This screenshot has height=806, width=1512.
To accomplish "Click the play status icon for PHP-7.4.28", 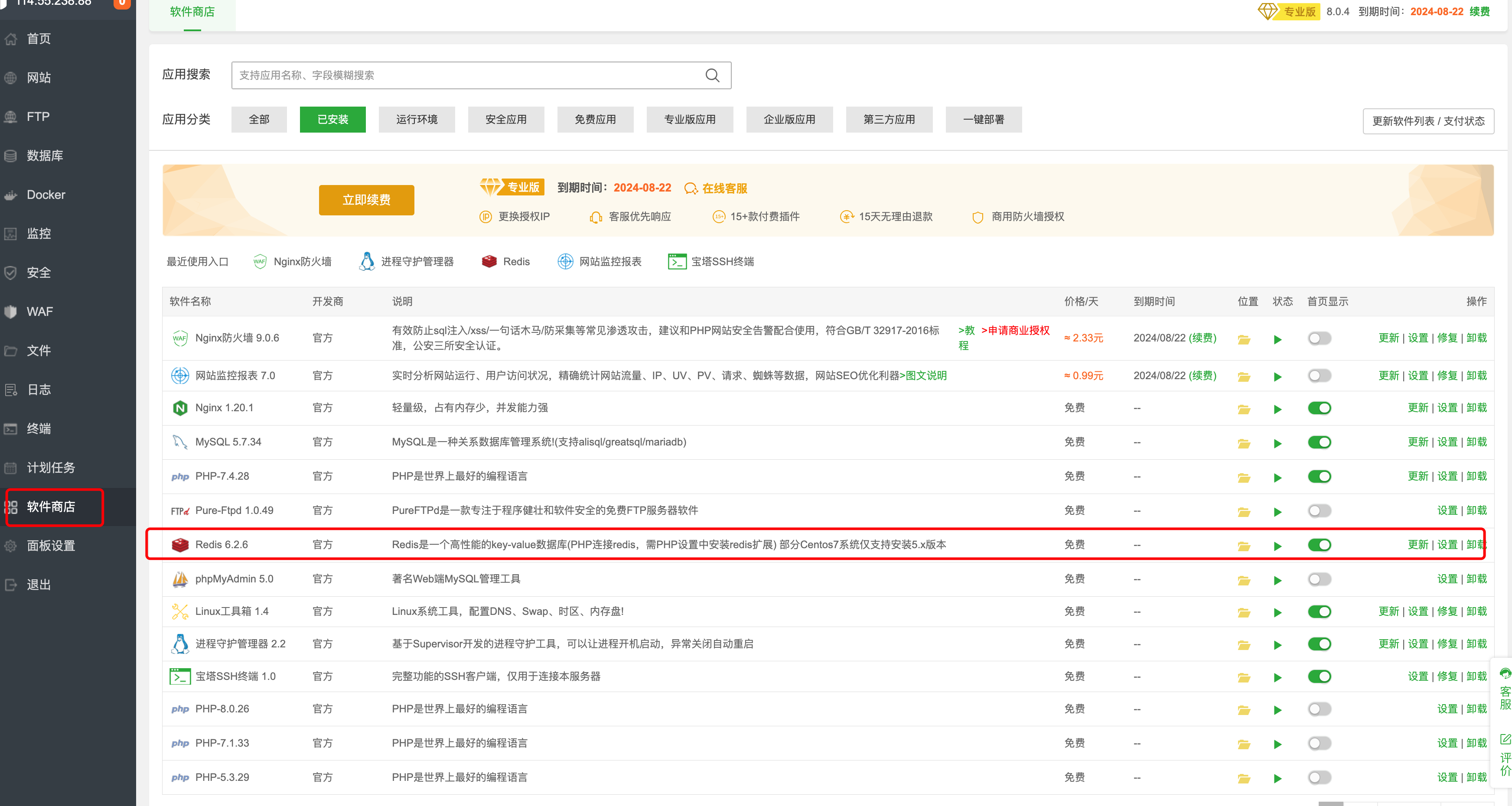I will (x=1277, y=478).
